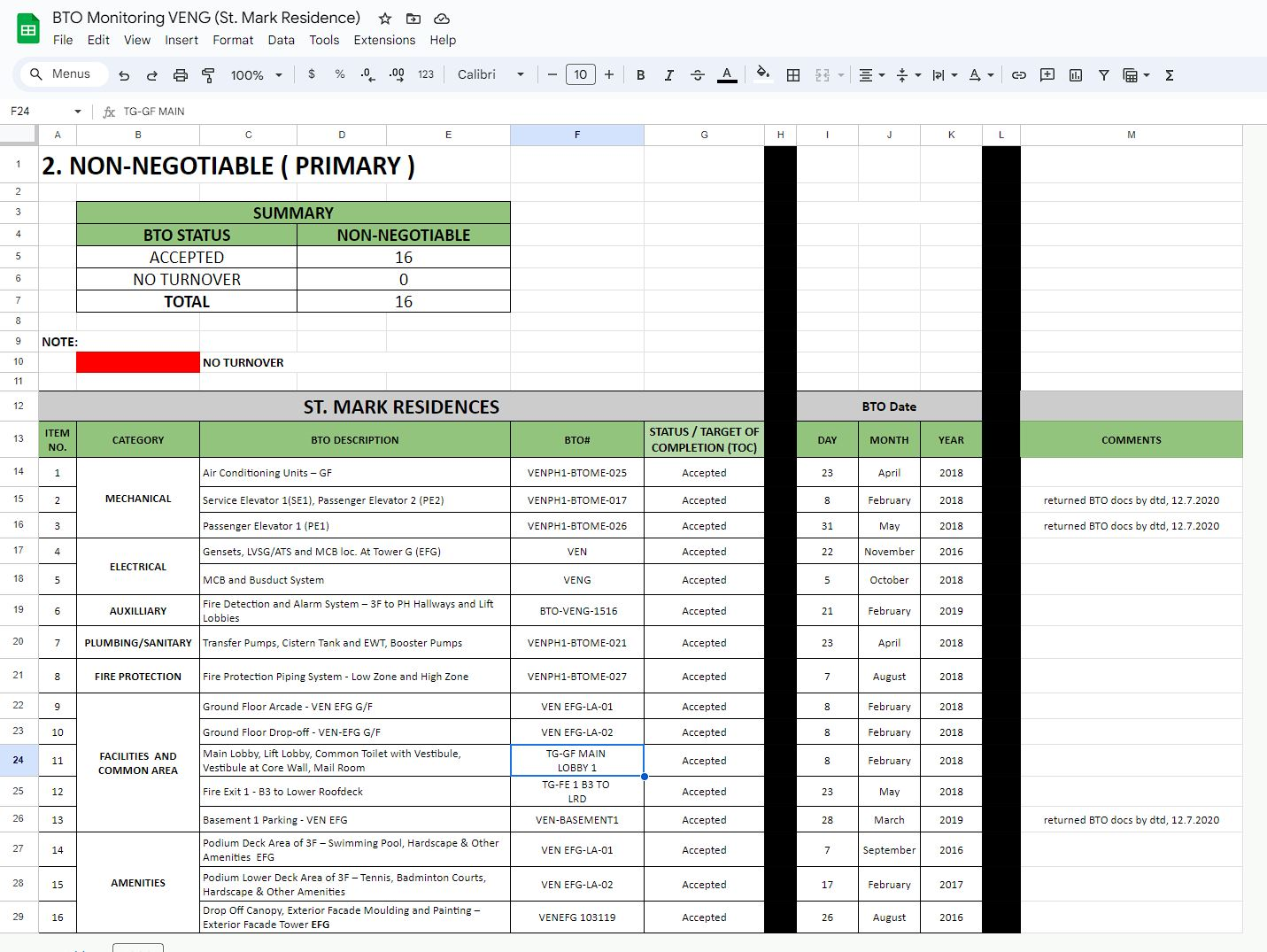Undo the last action
The width and height of the screenshot is (1267, 952).
point(124,75)
